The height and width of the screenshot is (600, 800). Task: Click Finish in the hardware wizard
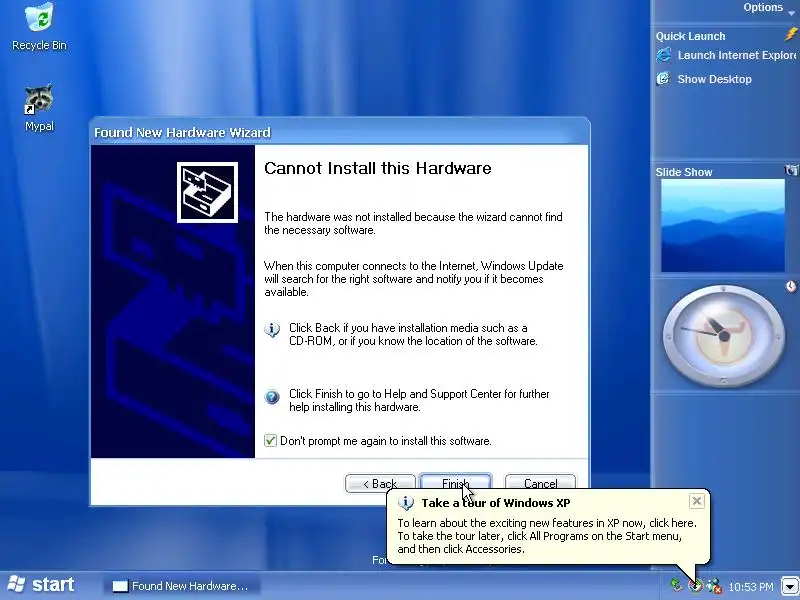click(x=456, y=483)
